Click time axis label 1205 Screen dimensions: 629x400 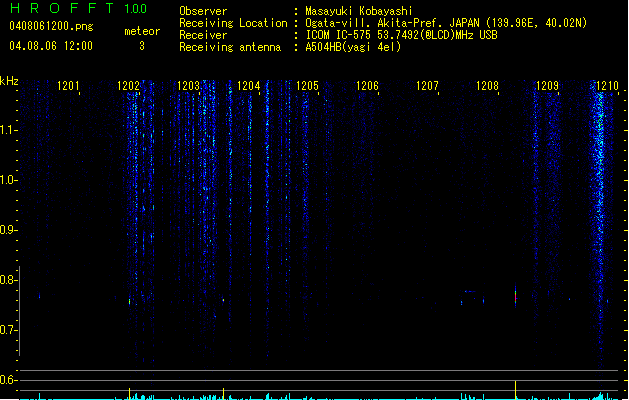click(x=307, y=86)
